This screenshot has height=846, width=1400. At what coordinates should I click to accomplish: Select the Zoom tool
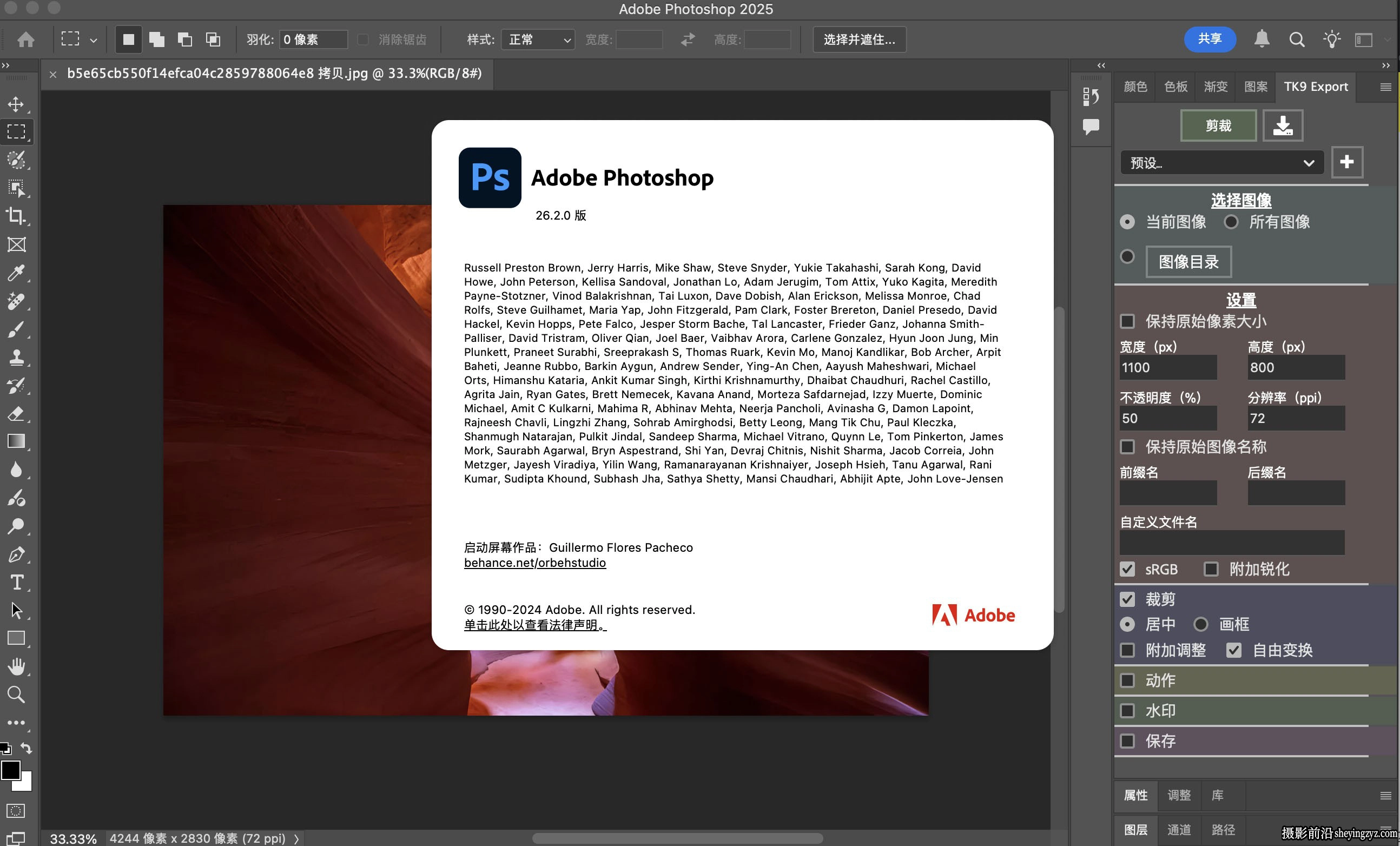[16, 695]
